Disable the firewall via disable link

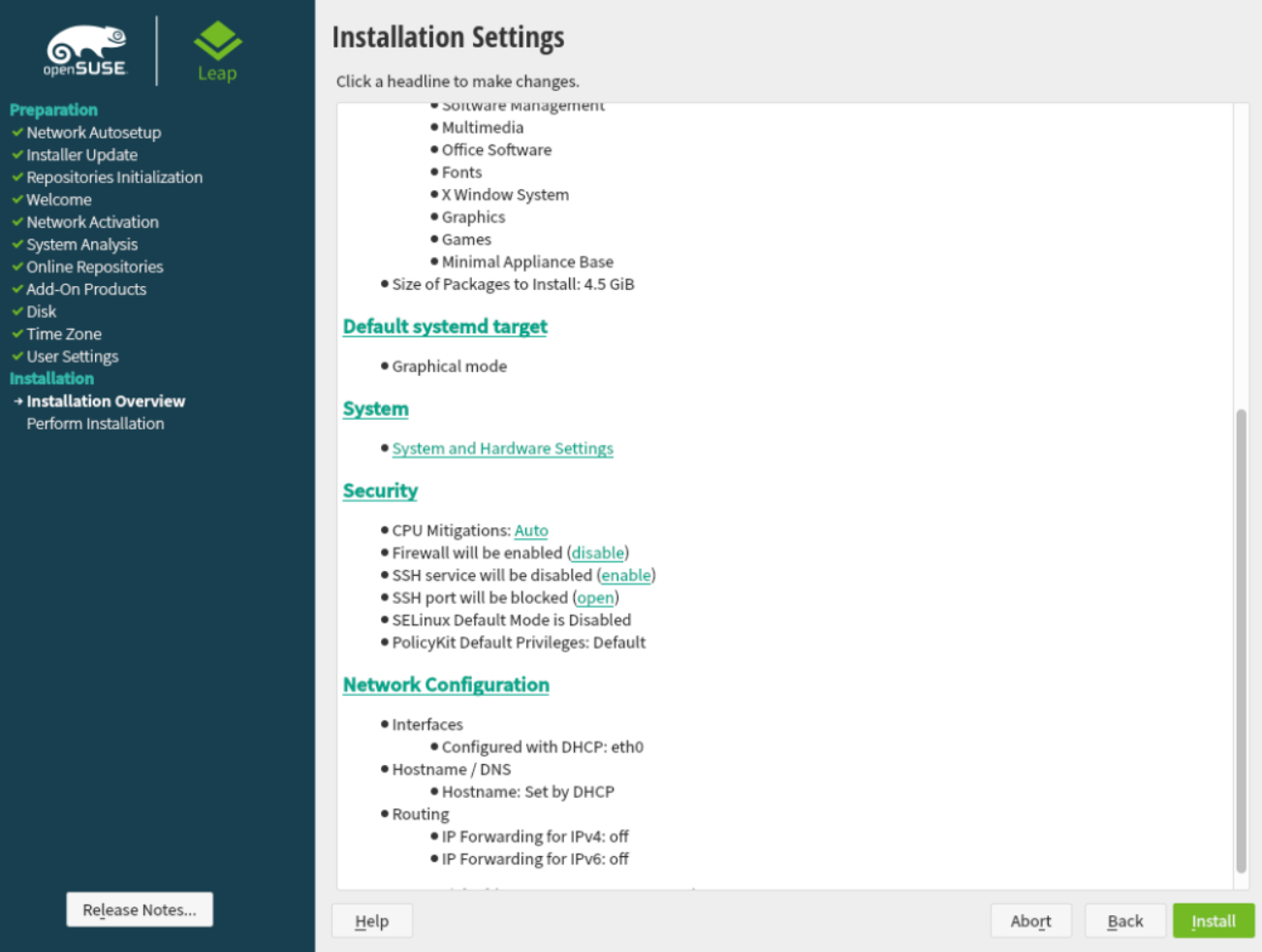tap(598, 553)
